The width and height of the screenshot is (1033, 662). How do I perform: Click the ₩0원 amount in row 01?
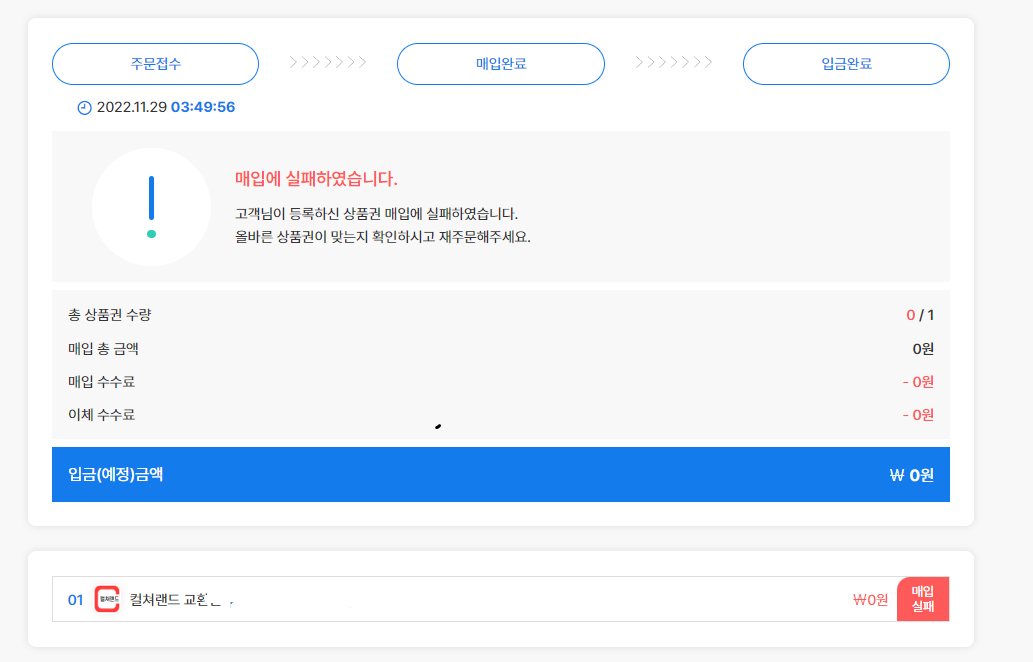pyautogui.click(x=870, y=599)
